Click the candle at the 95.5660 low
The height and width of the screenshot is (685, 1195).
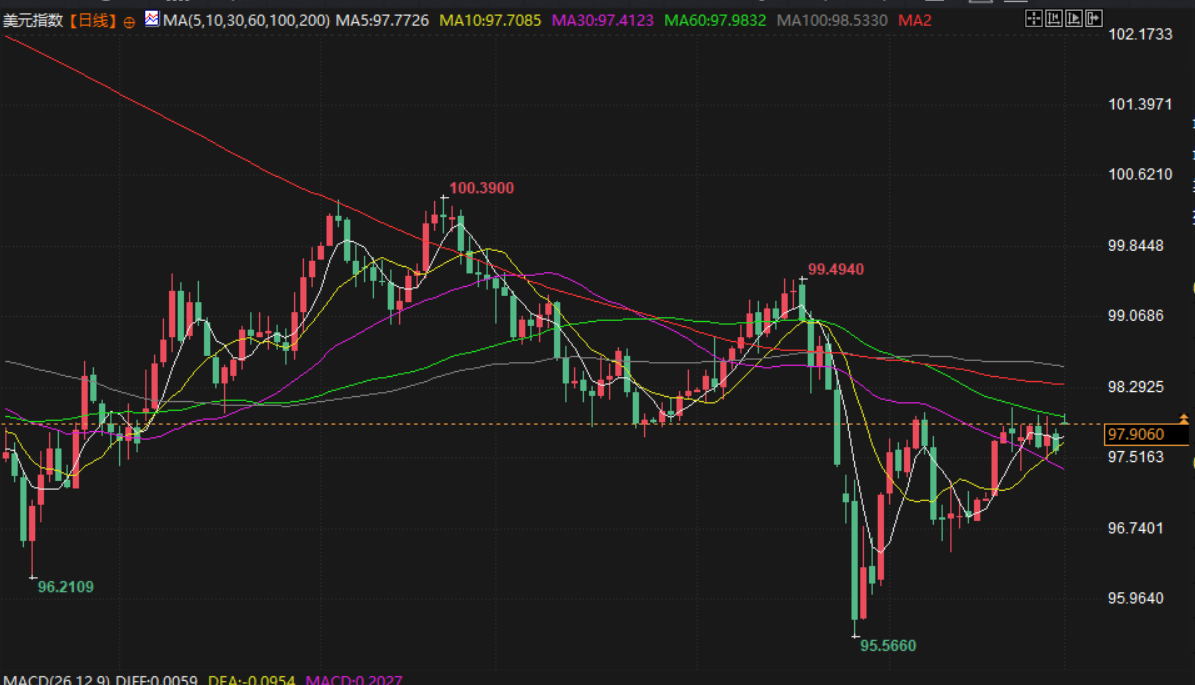(x=855, y=562)
